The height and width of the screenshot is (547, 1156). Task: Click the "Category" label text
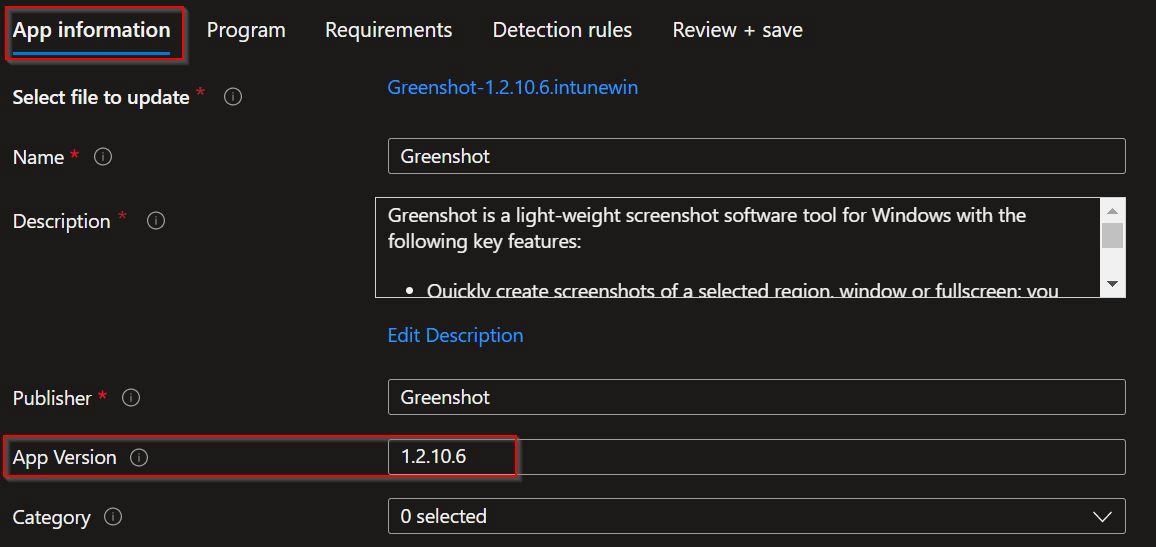click(52, 518)
